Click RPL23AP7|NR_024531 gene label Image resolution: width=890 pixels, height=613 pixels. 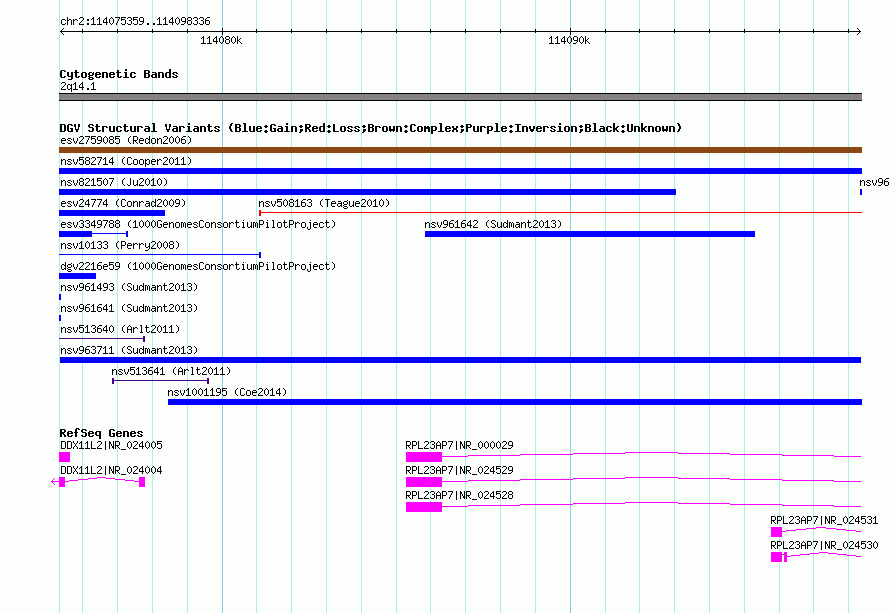(x=824, y=520)
